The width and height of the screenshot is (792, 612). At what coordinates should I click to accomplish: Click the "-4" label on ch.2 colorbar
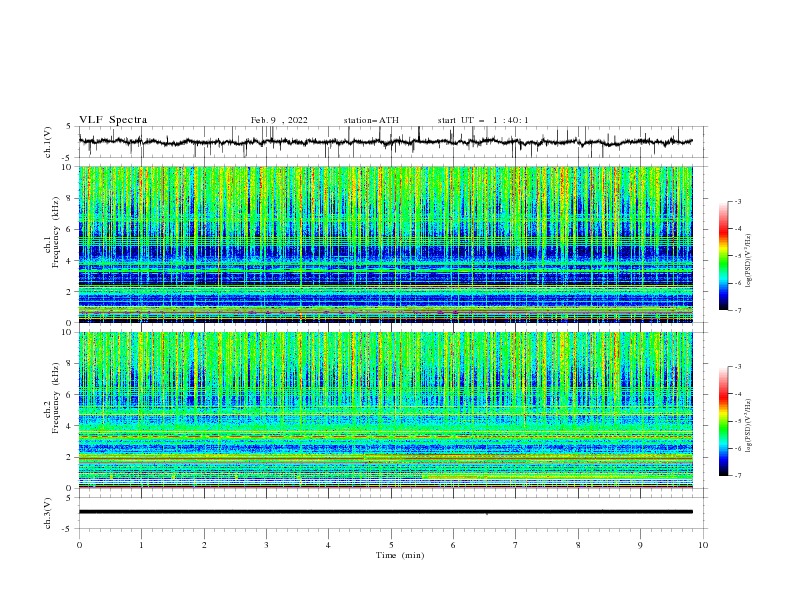click(x=738, y=394)
